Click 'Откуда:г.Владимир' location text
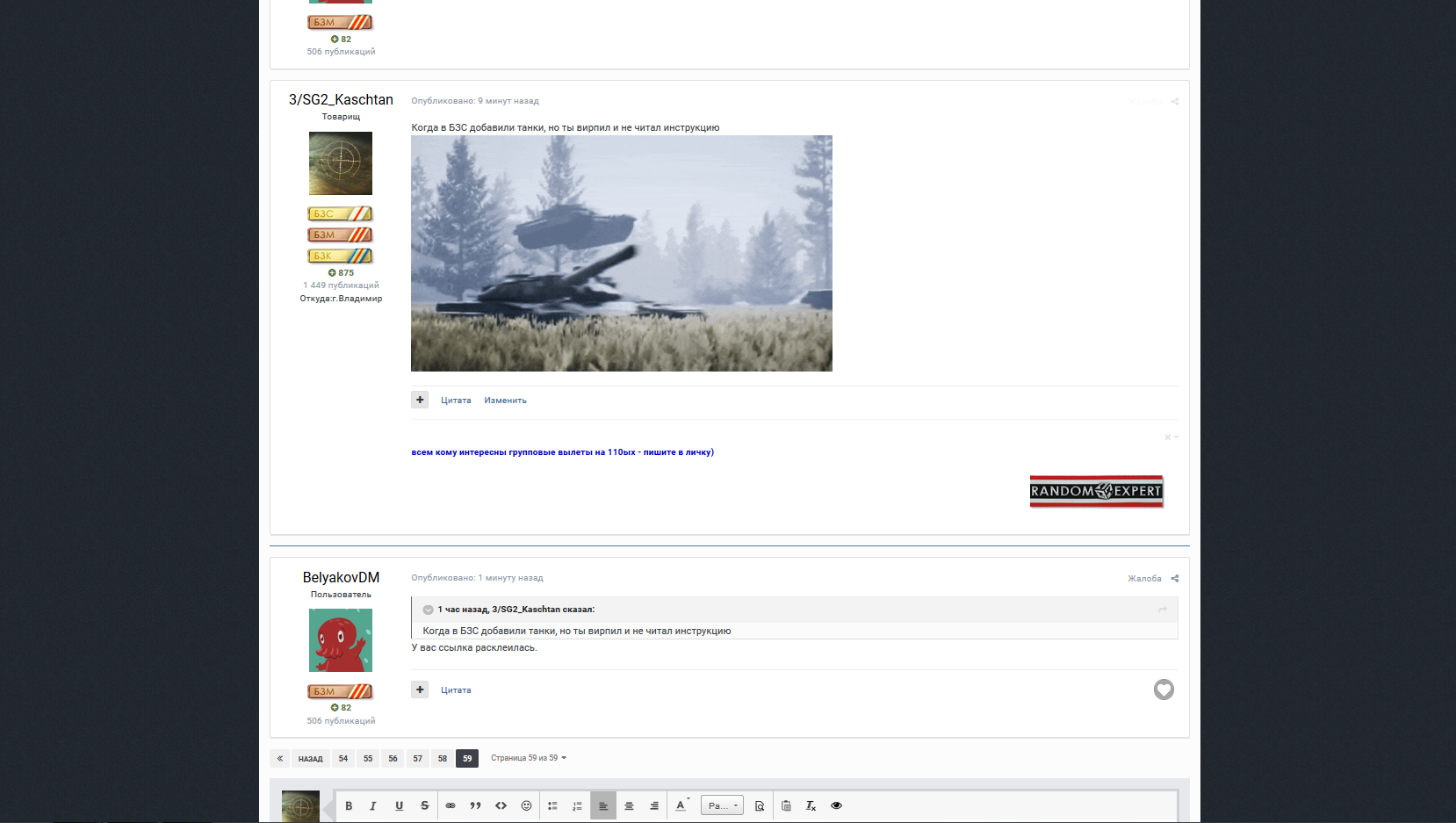Viewport: 1456px width, 823px height. click(x=341, y=299)
